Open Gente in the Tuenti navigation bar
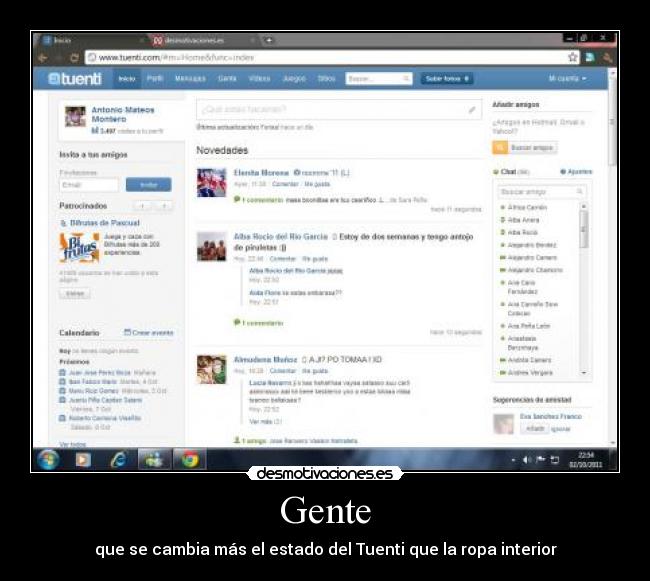Viewport: 650px width, 581px height. tap(227, 78)
